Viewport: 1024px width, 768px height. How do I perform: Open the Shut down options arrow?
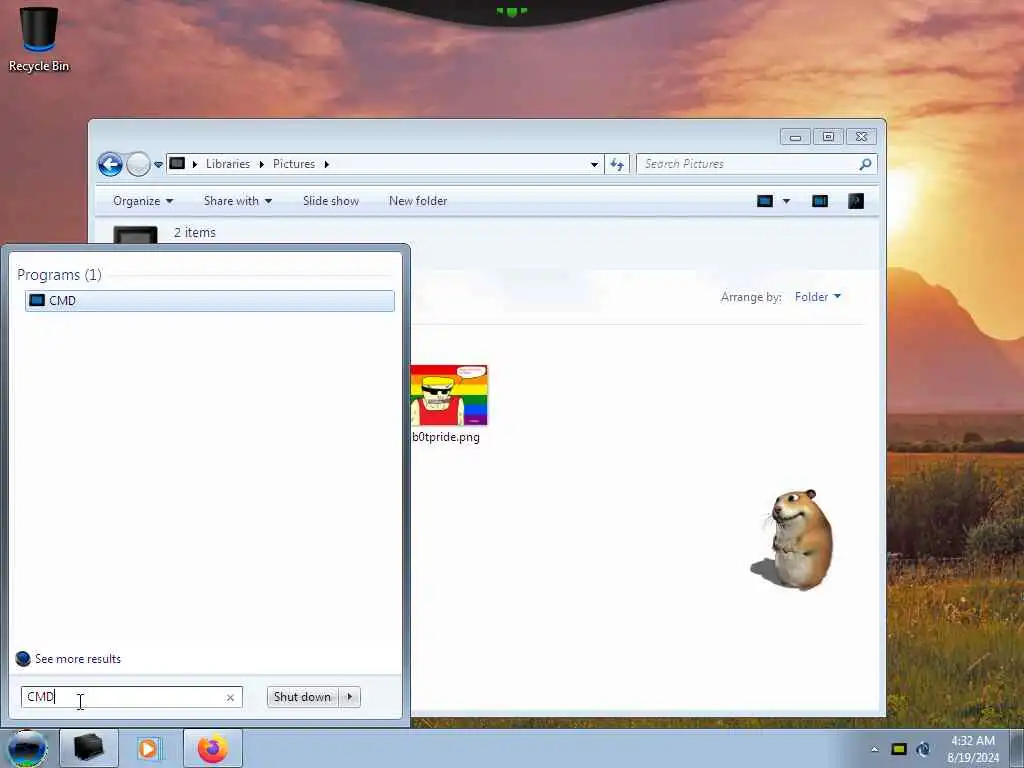coord(349,697)
